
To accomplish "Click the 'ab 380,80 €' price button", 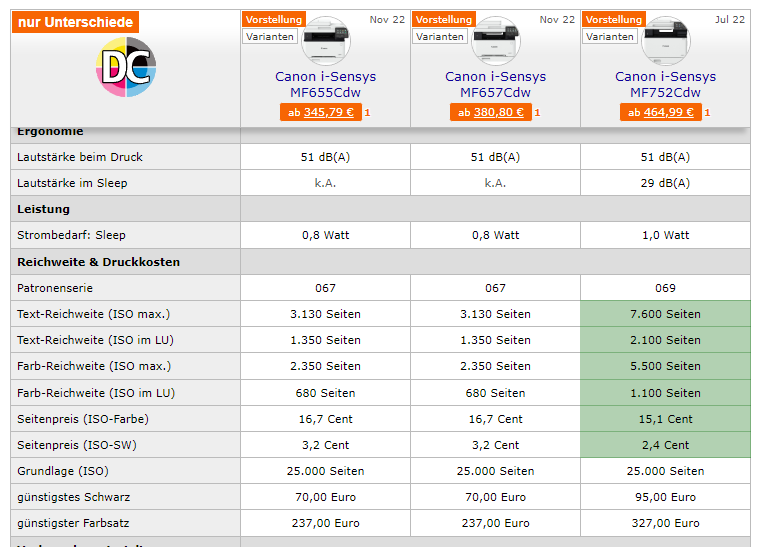I will [491, 112].
